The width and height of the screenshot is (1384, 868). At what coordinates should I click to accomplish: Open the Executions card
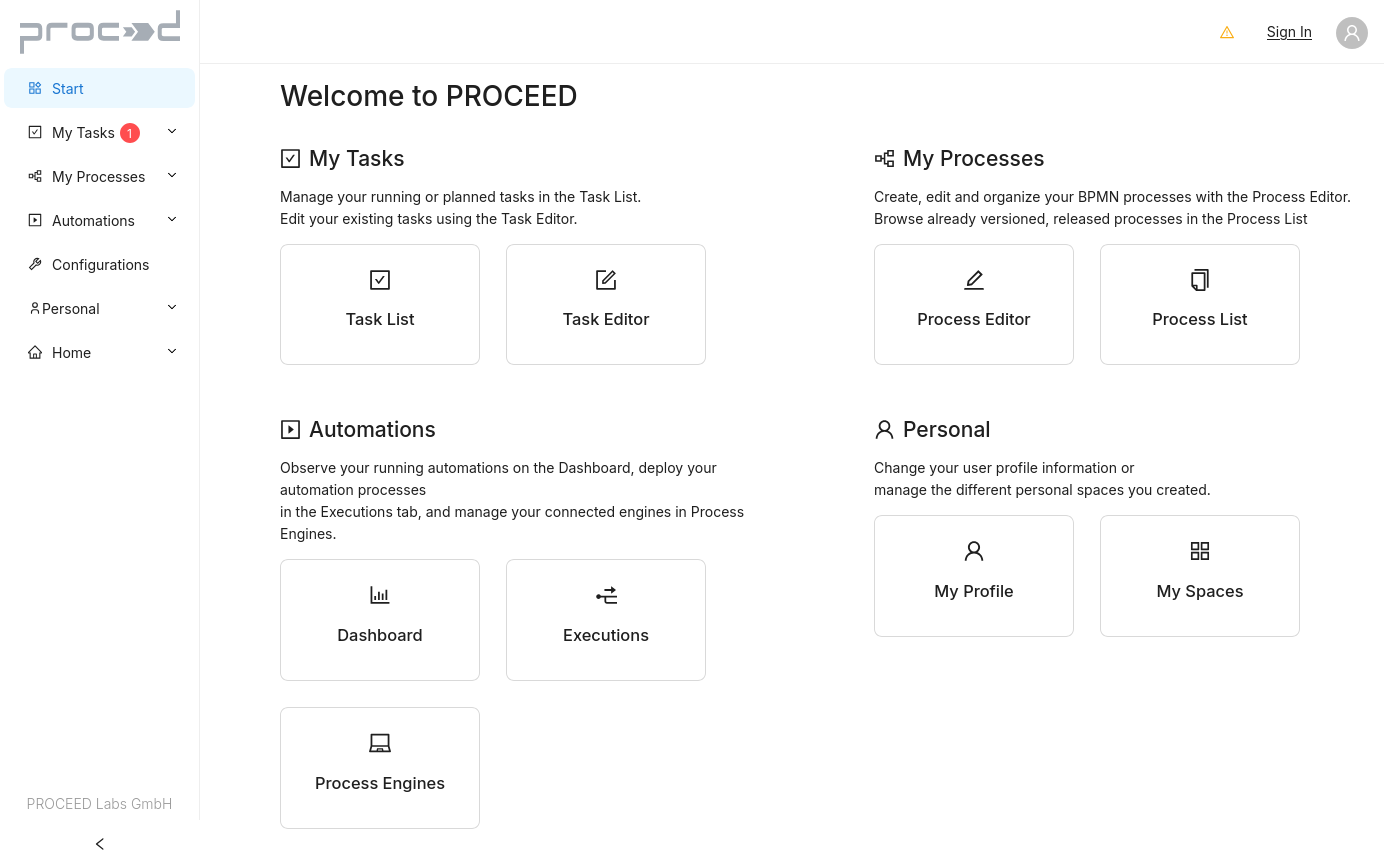606,619
